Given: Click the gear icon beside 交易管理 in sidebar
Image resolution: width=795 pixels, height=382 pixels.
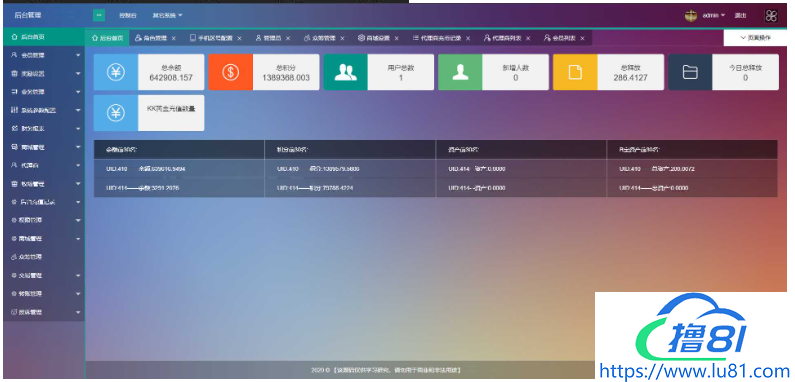Looking at the screenshot, I should (14, 275).
